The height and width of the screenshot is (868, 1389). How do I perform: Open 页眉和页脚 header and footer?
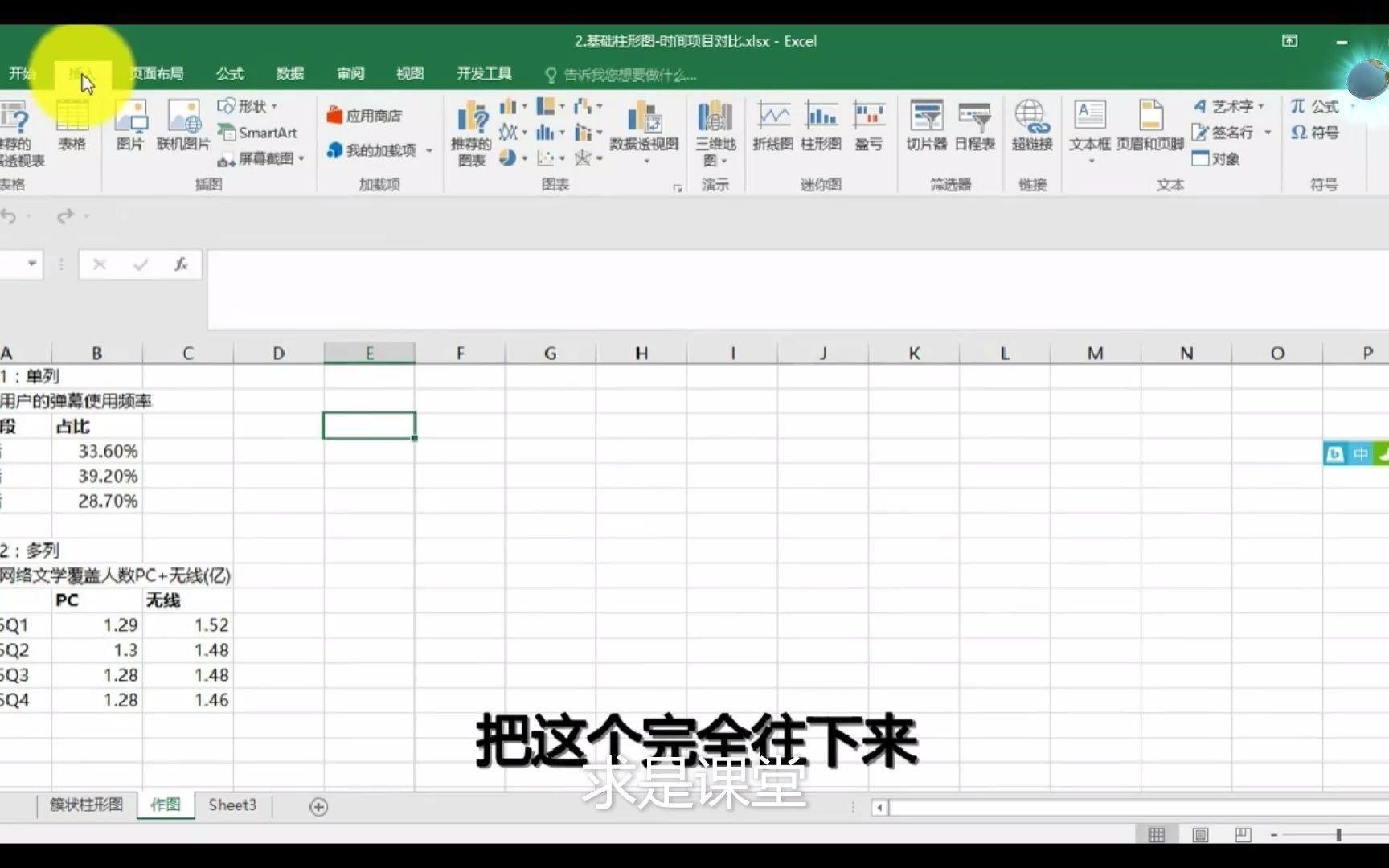pyautogui.click(x=1150, y=125)
